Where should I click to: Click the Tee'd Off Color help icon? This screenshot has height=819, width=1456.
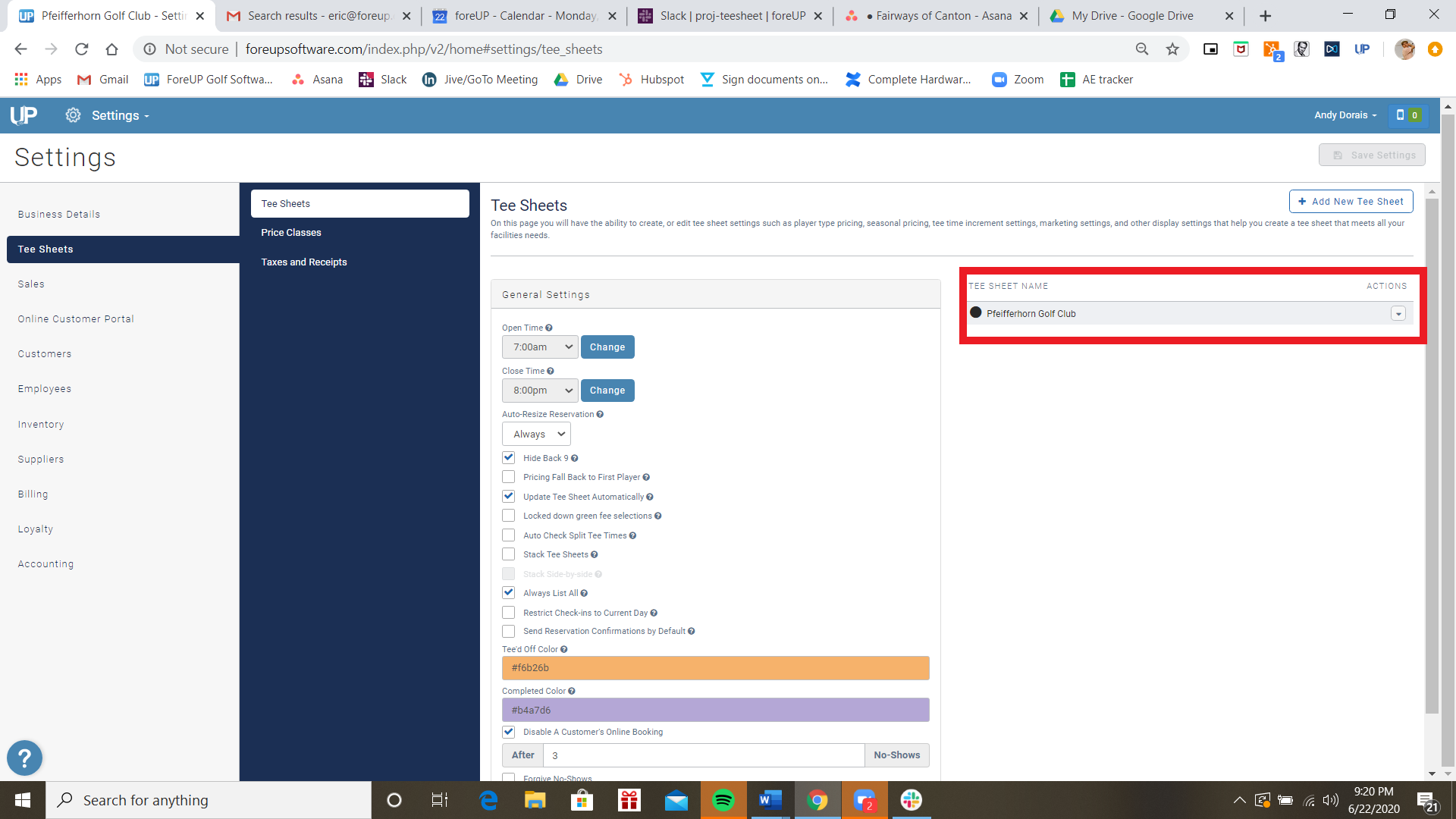564,650
